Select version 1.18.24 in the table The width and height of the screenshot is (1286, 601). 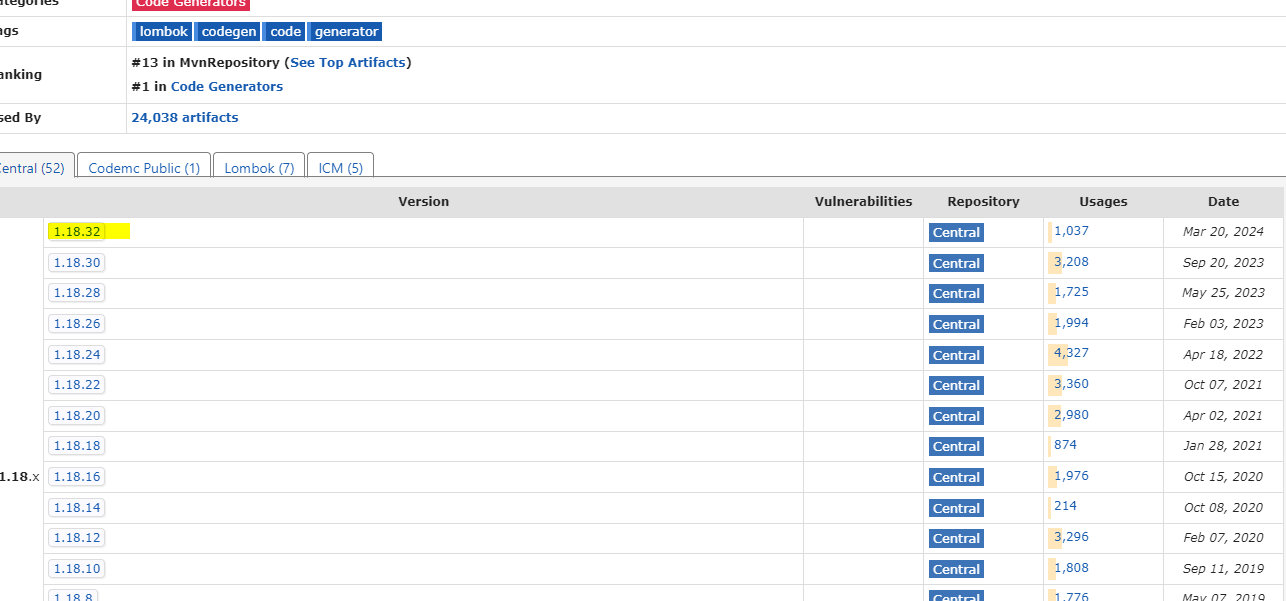77,355
